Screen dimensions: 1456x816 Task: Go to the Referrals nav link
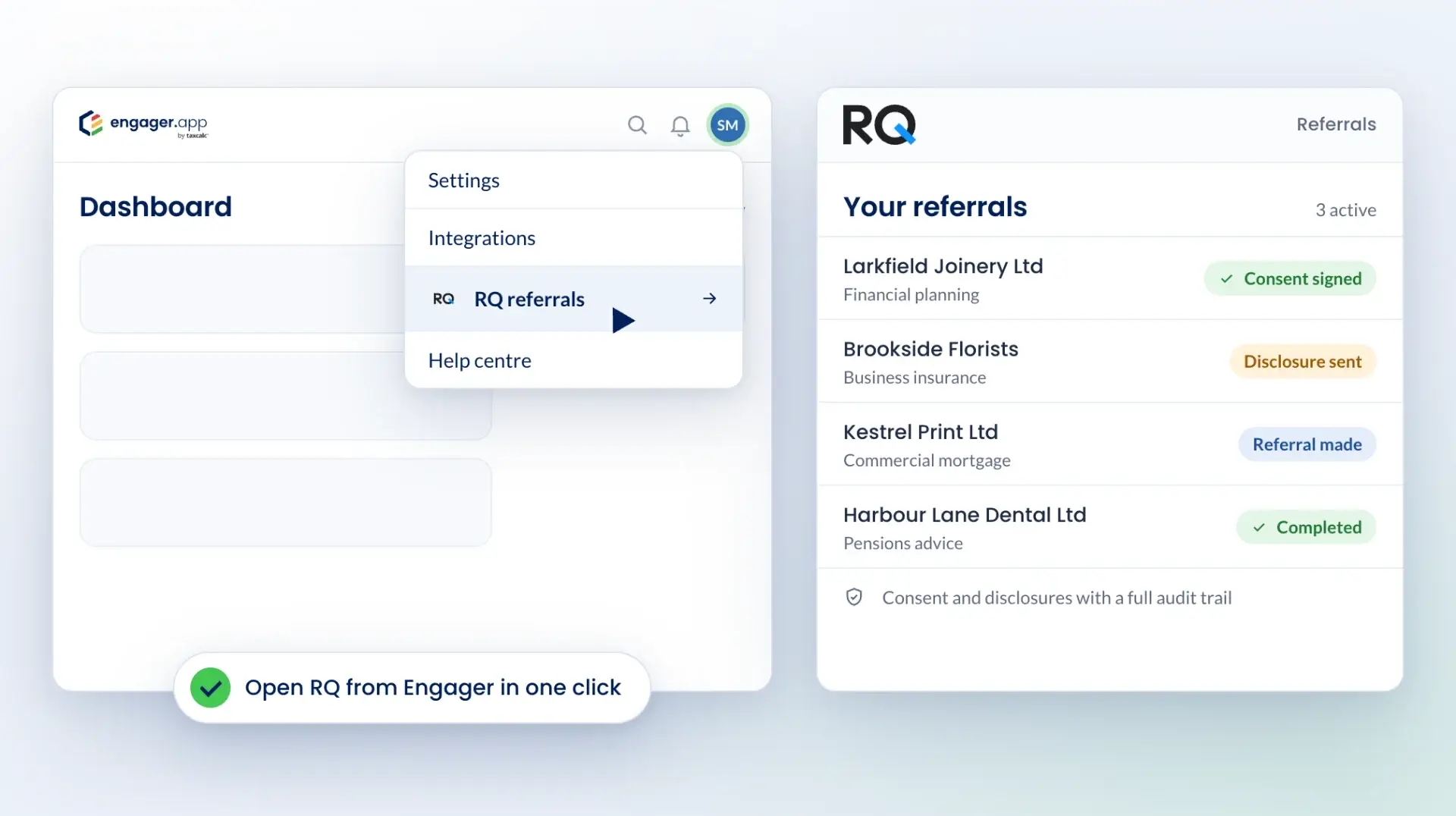point(1335,124)
